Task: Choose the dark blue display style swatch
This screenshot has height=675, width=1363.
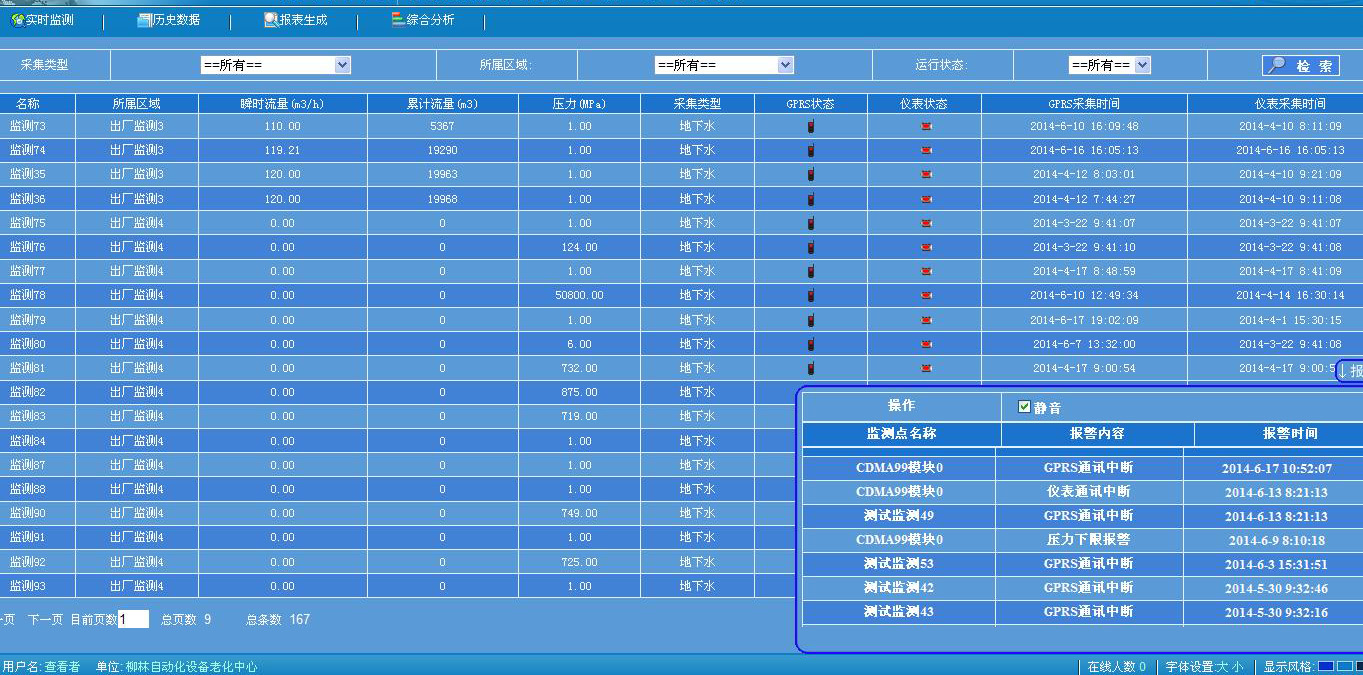Action: pyautogui.click(x=1325, y=666)
